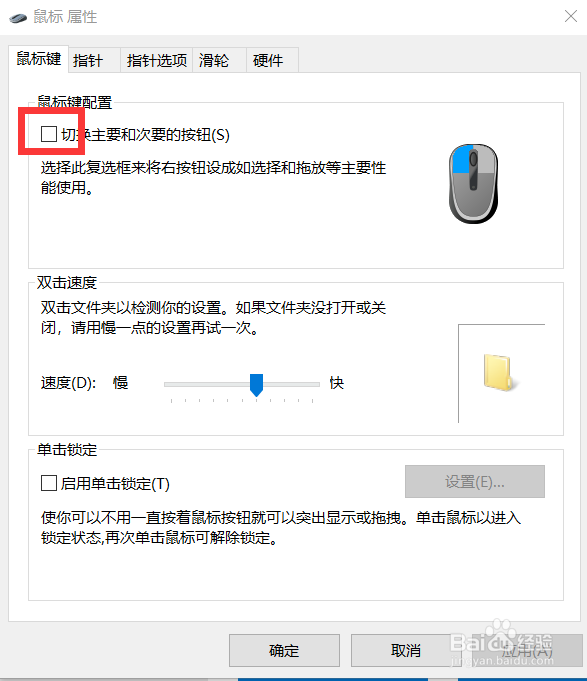The width and height of the screenshot is (587, 681).
Task: Click the 应用(A) button
Action: click(x=527, y=650)
